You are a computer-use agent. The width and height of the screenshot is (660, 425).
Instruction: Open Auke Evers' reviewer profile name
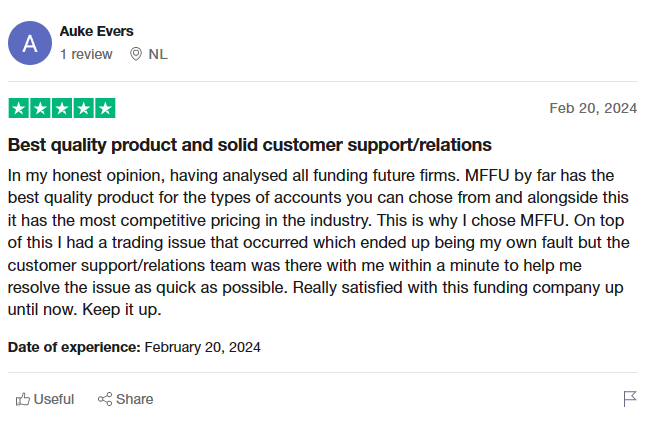(x=96, y=31)
